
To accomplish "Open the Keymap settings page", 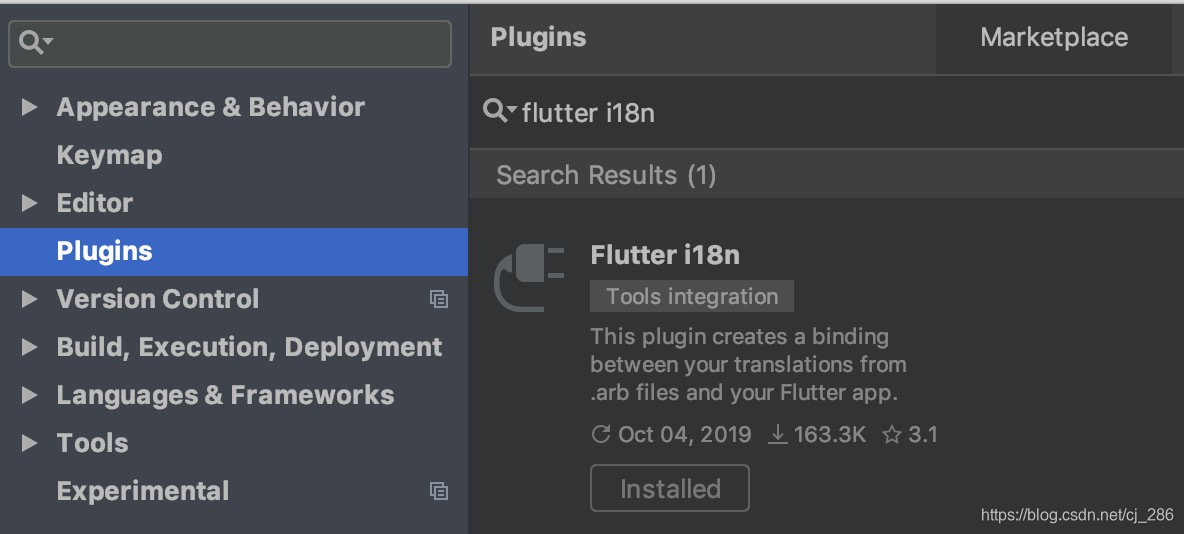I will coord(109,155).
